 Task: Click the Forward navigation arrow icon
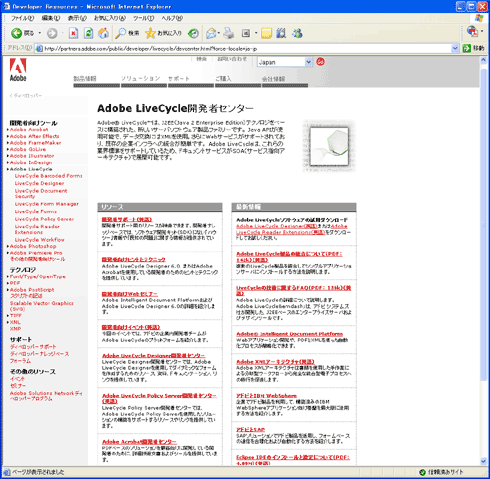[x=52, y=33]
